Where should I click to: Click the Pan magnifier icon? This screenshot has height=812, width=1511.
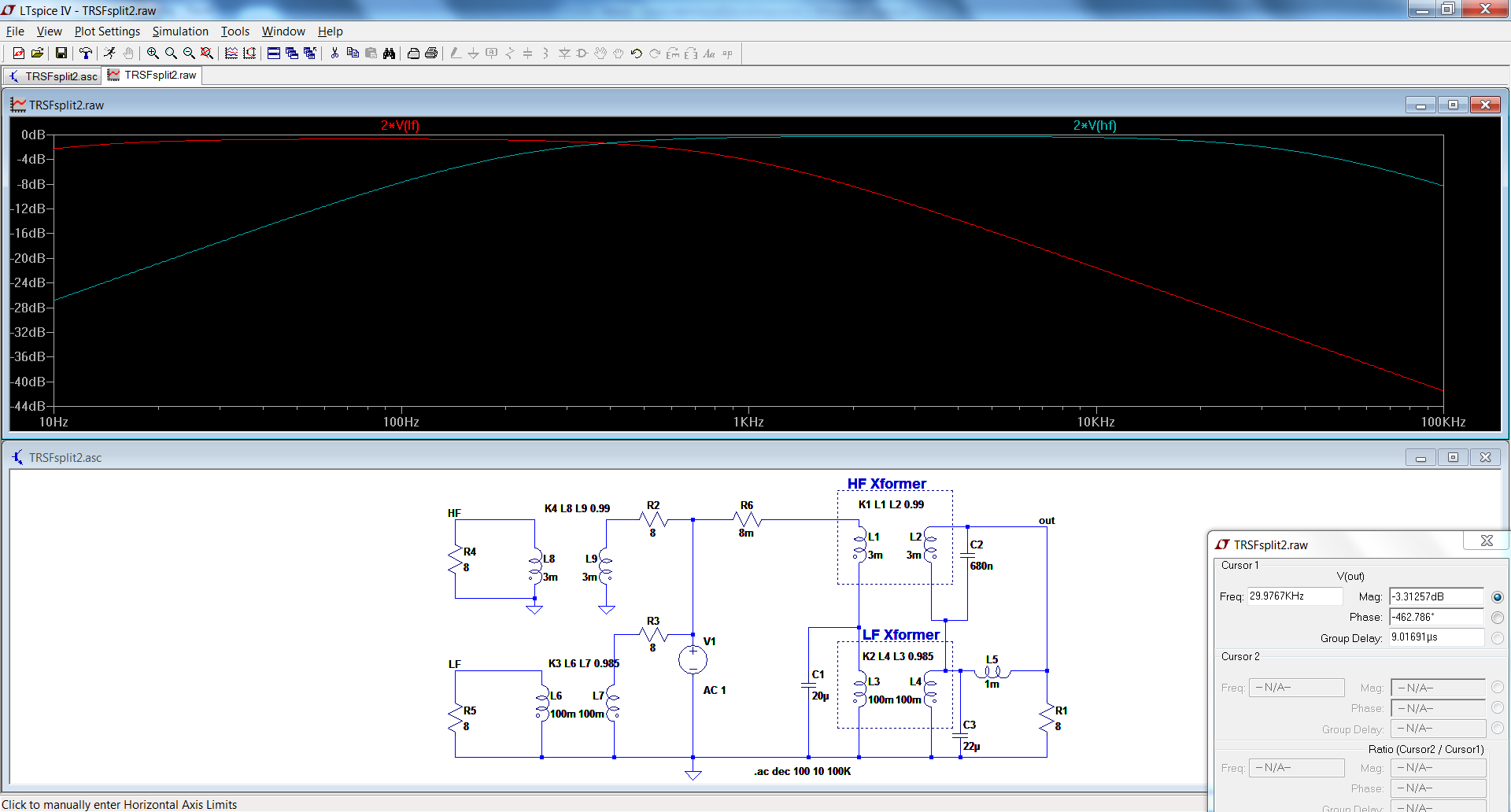(x=171, y=54)
